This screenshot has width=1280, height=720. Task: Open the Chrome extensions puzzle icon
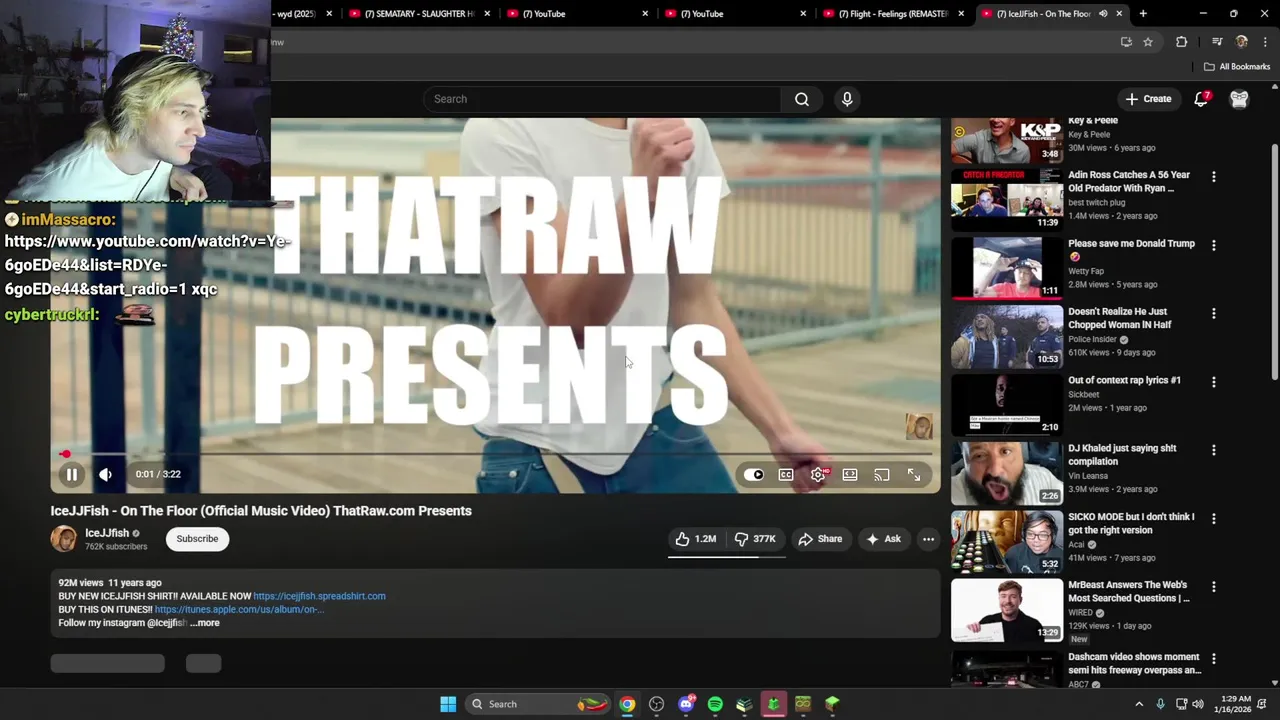point(1181,42)
